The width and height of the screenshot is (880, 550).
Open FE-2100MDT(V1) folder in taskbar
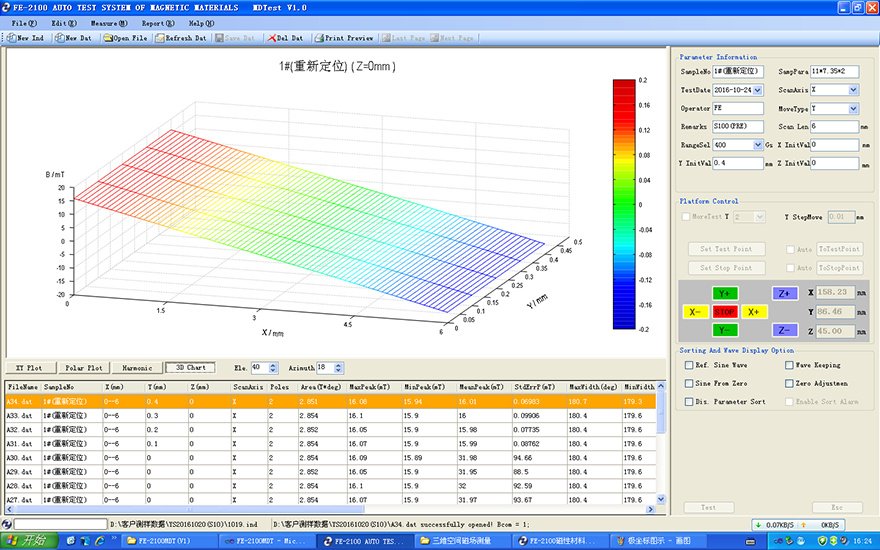[168, 541]
